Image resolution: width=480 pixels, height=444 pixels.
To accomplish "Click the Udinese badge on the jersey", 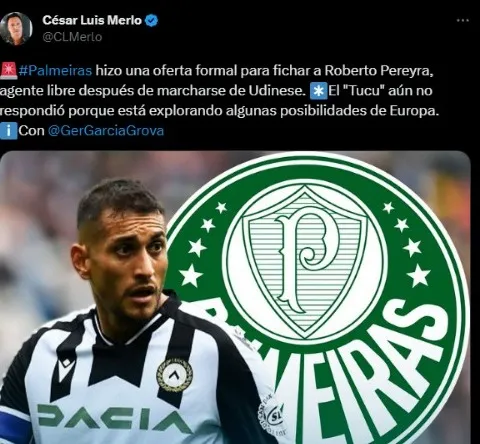I will 174,375.
